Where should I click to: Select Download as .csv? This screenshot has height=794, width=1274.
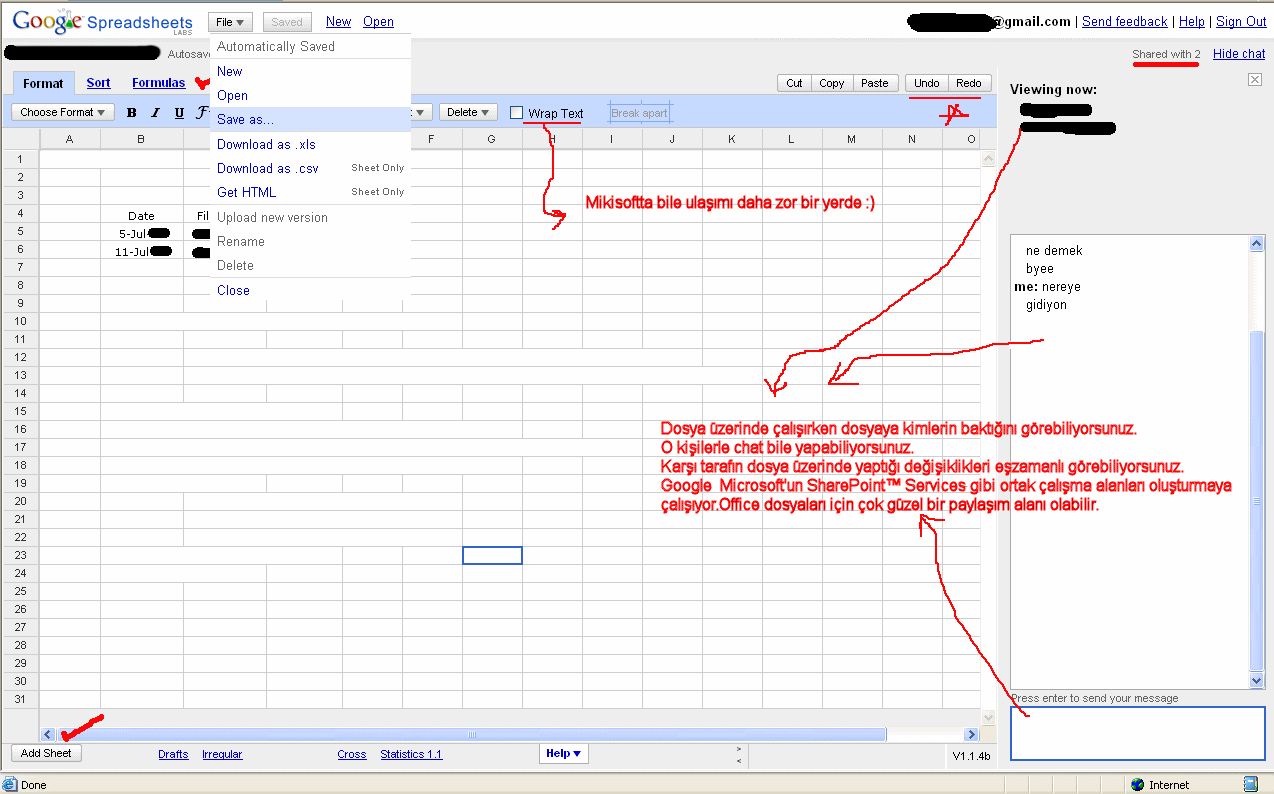point(268,169)
